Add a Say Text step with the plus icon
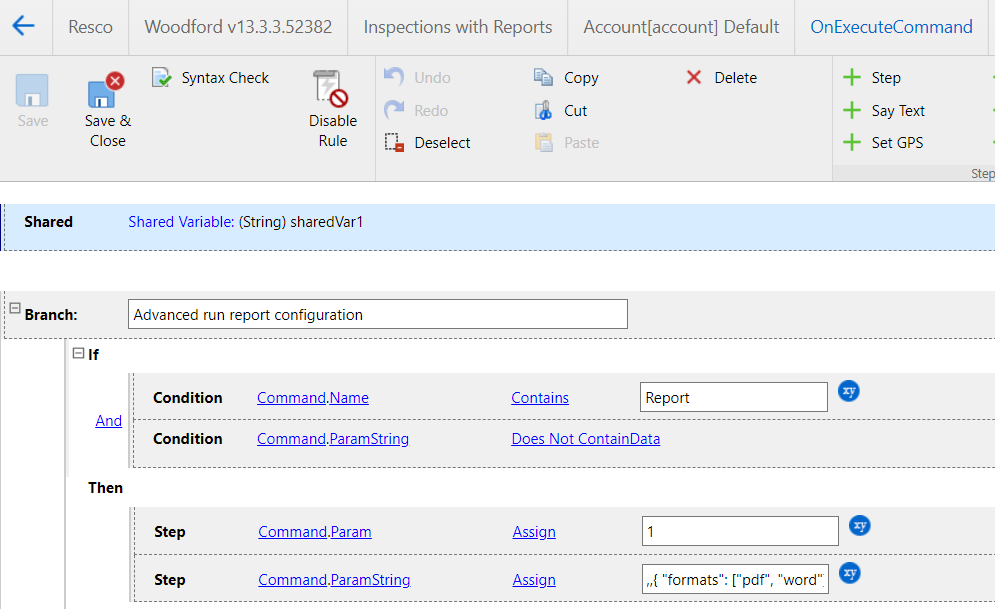The width and height of the screenshot is (995, 609). click(852, 110)
